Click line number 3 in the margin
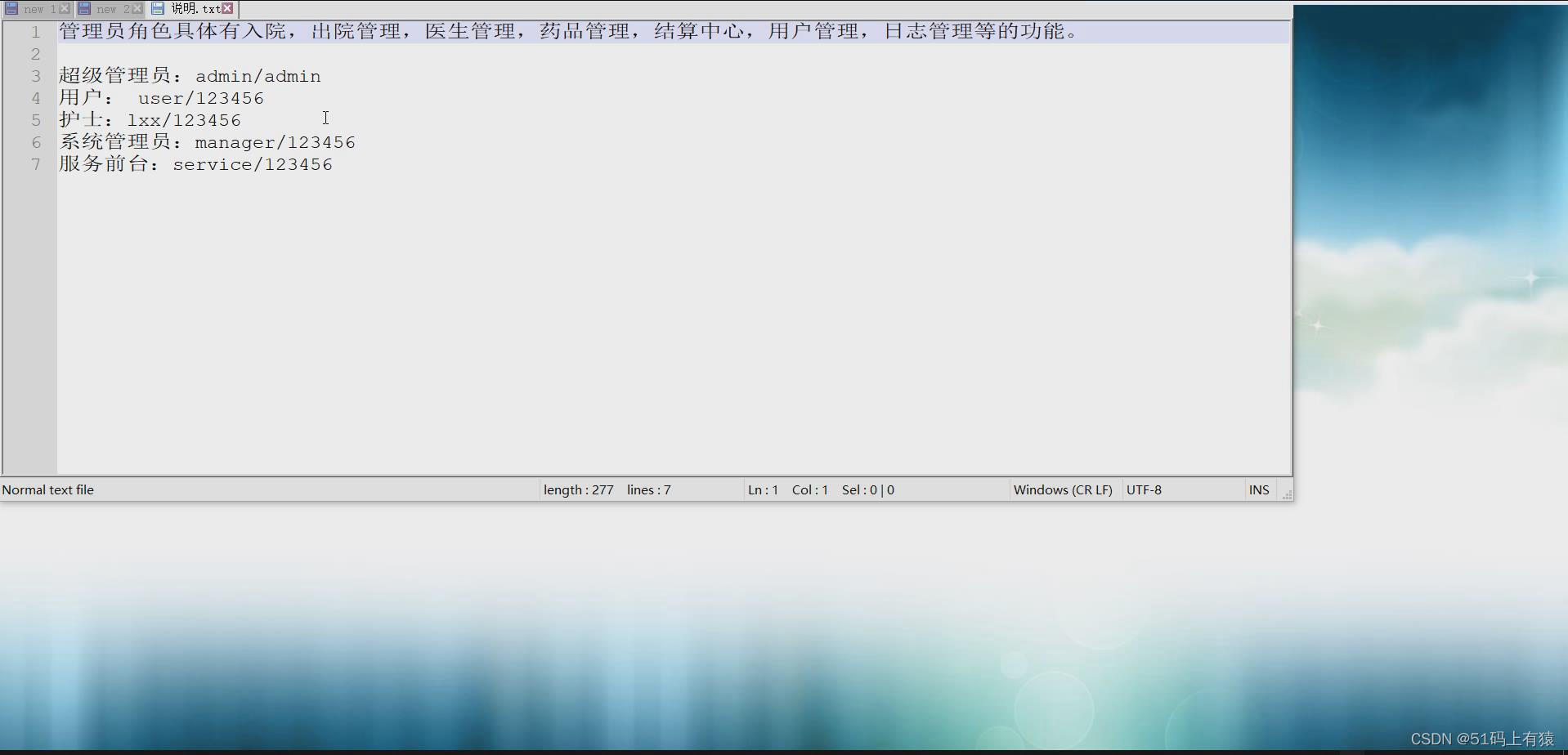Image resolution: width=1568 pixels, height=755 pixels. (36, 76)
